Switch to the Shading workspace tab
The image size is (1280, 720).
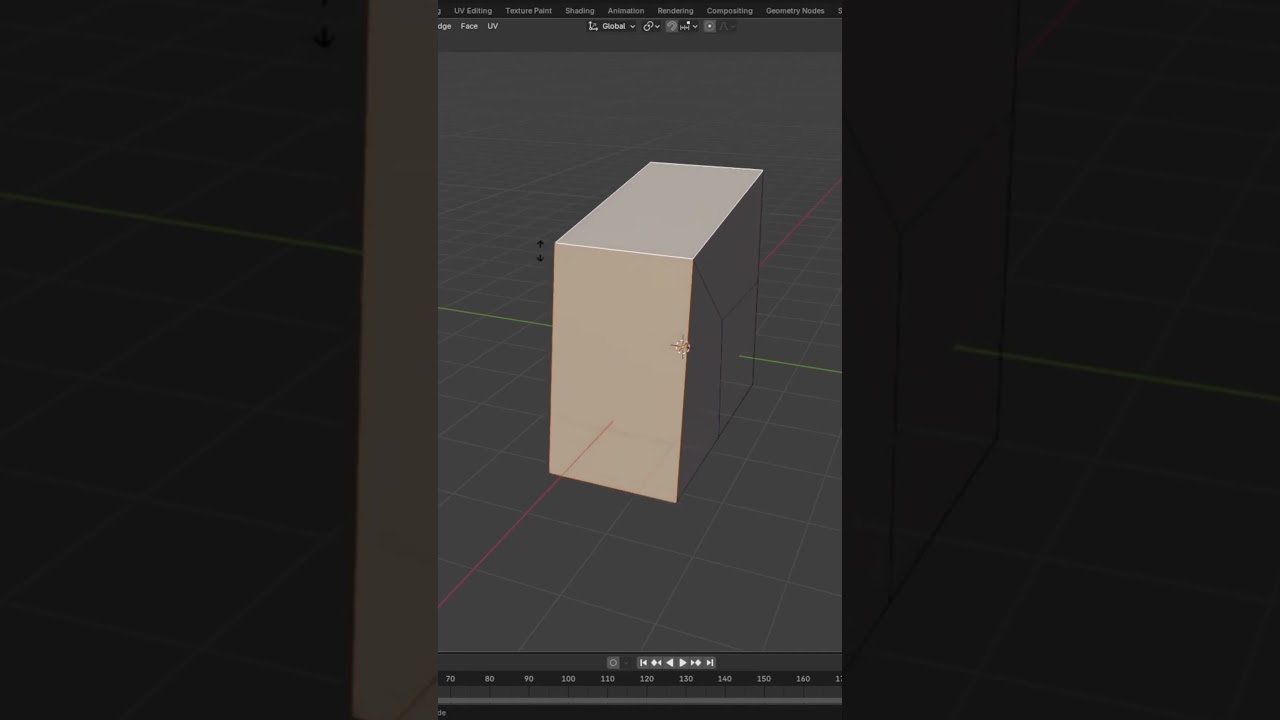click(x=580, y=11)
